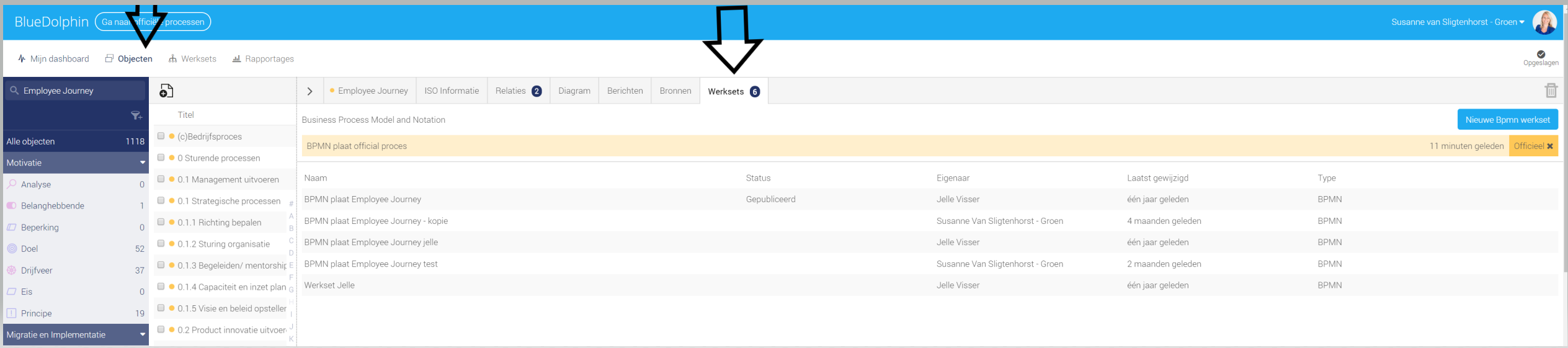Check the 0.1.1 Richting bepalen checkbox
The image size is (1568, 348).
pyautogui.click(x=161, y=221)
